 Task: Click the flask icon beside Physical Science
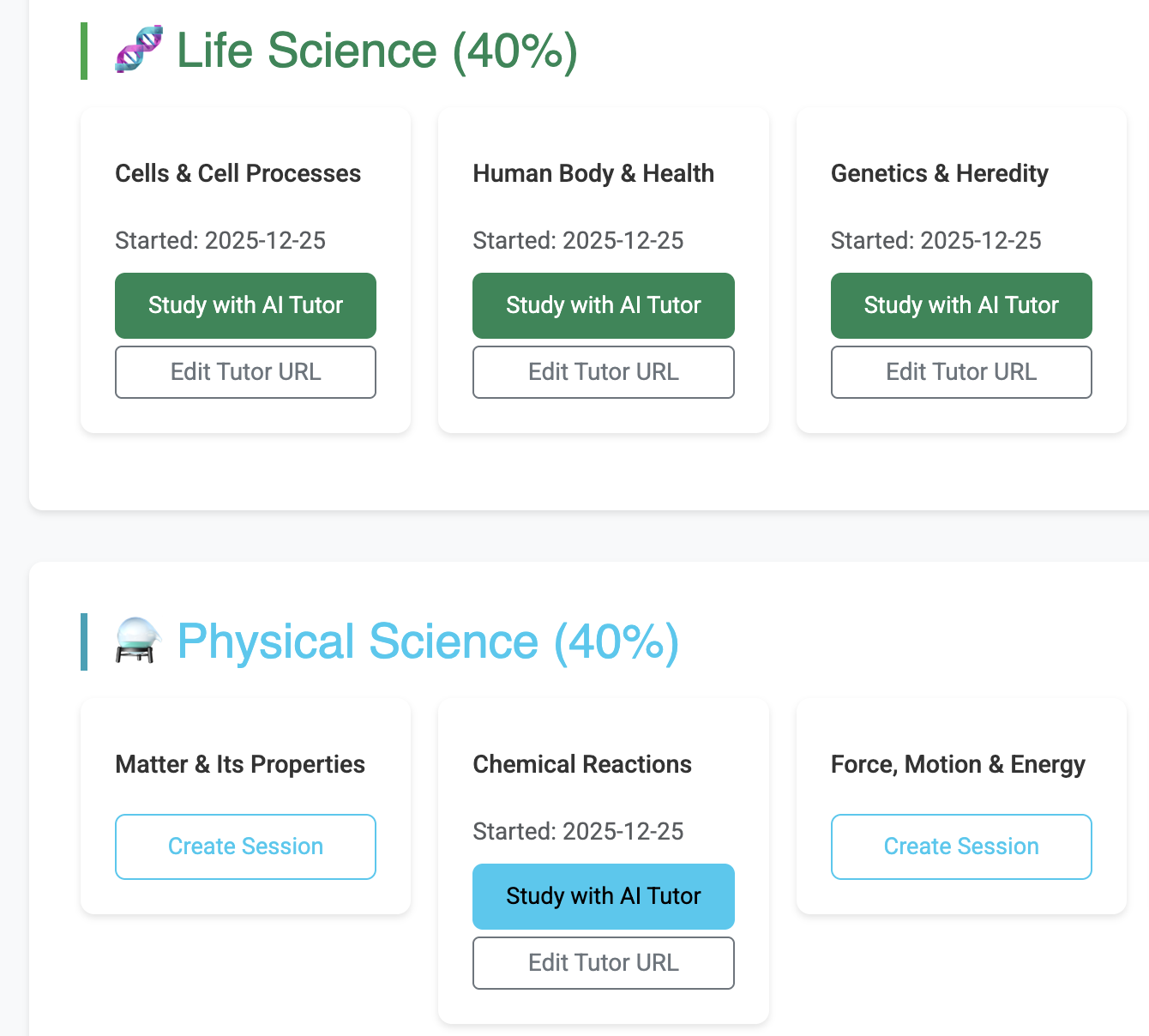tap(137, 641)
